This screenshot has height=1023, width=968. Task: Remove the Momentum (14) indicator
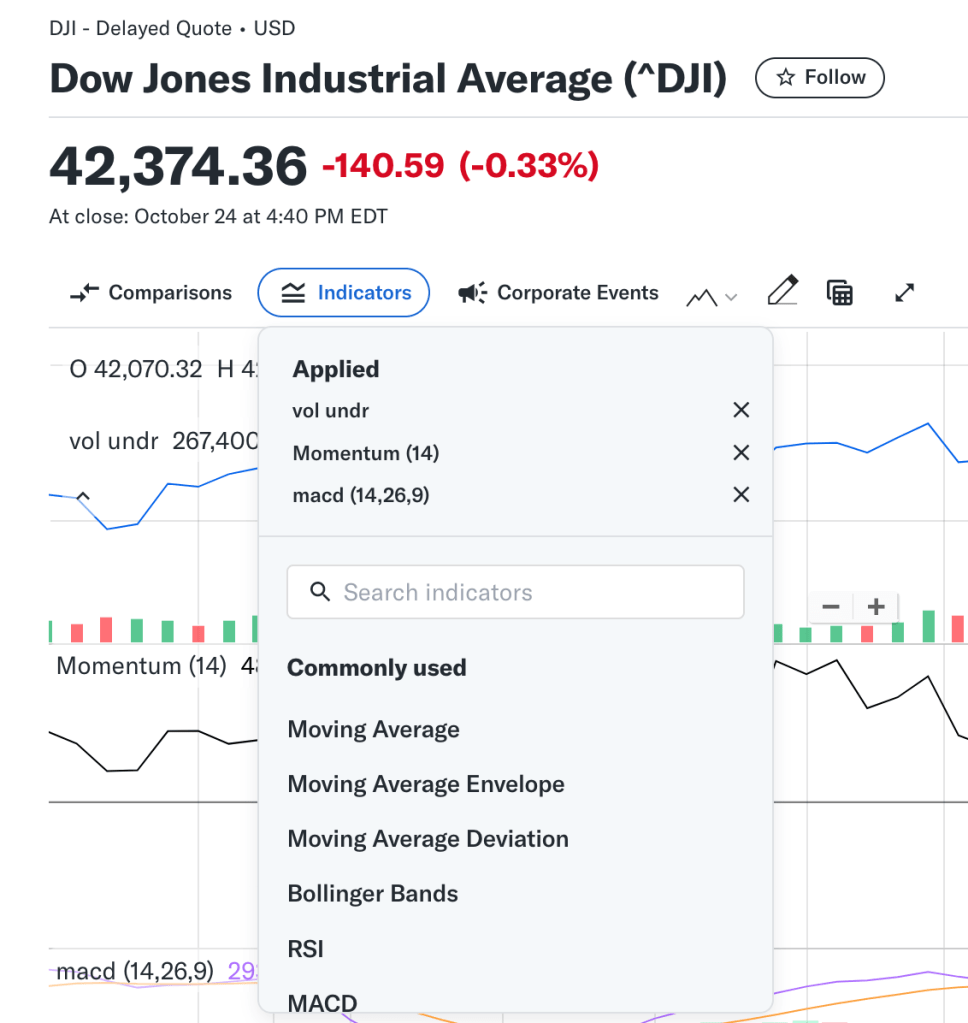pyautogui.click(x=740, y=453)
